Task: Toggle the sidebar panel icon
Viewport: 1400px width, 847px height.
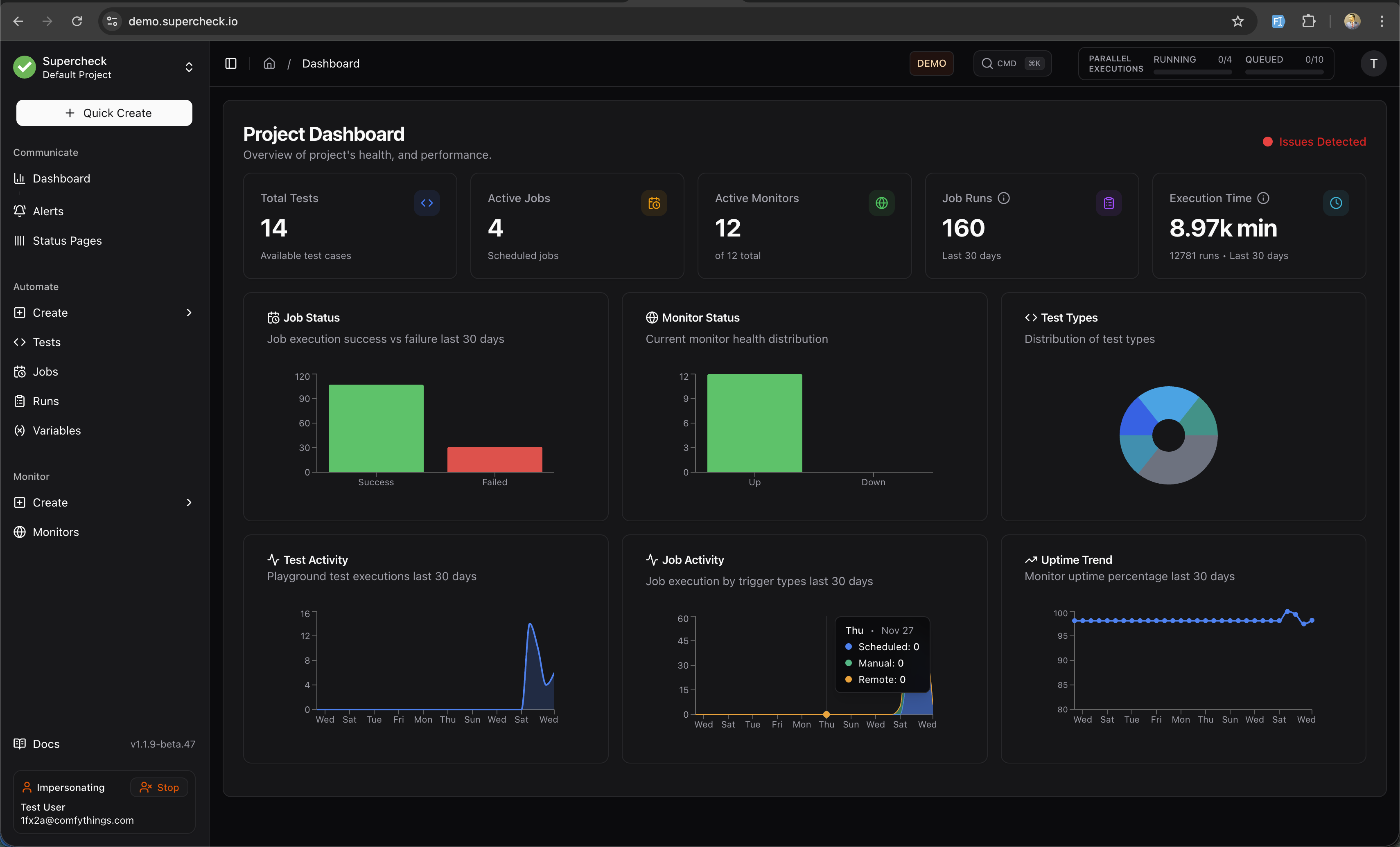Action: coord(231,63)
